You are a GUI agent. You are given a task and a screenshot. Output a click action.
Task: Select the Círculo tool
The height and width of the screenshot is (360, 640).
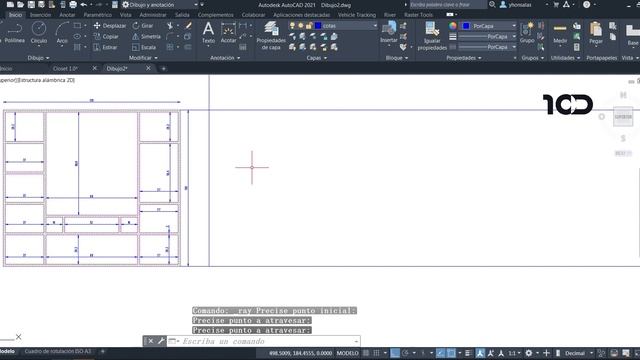pyautogui.click(x=39, y=33)
